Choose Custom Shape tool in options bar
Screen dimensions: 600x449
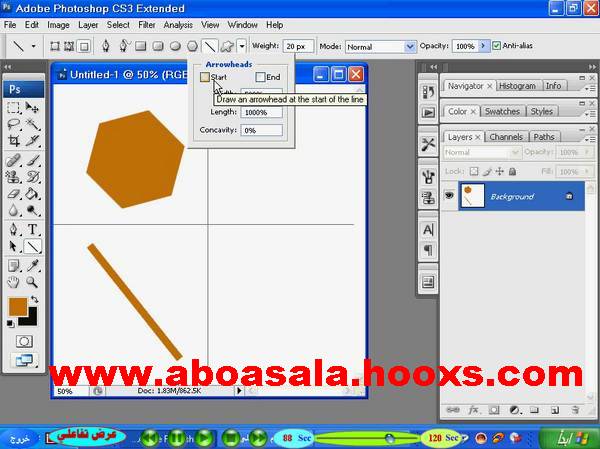[227, 46]
